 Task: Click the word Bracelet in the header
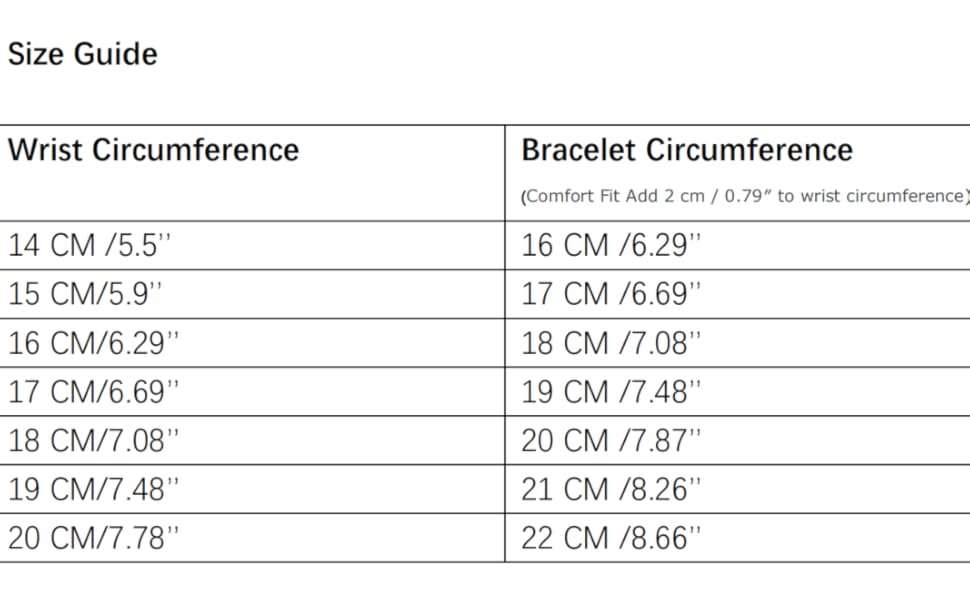coord(578,150)
